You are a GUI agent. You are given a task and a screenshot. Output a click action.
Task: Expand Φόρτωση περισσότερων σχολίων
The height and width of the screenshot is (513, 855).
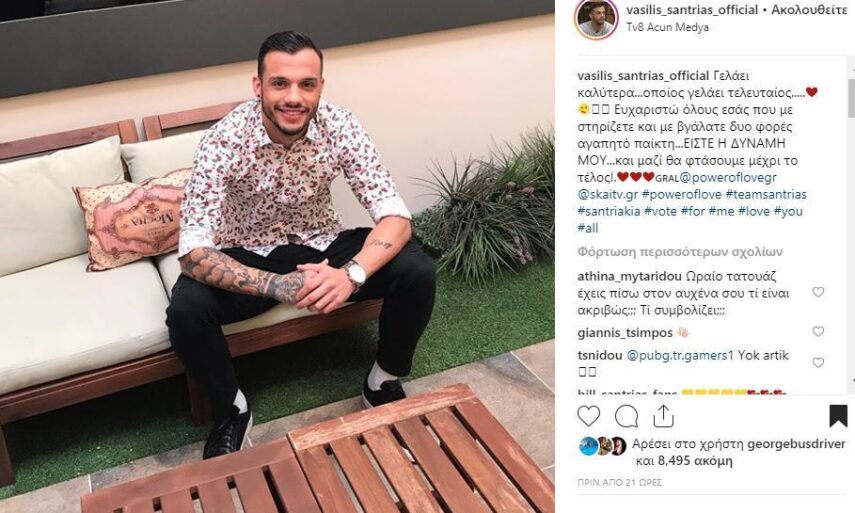[680, 252]
